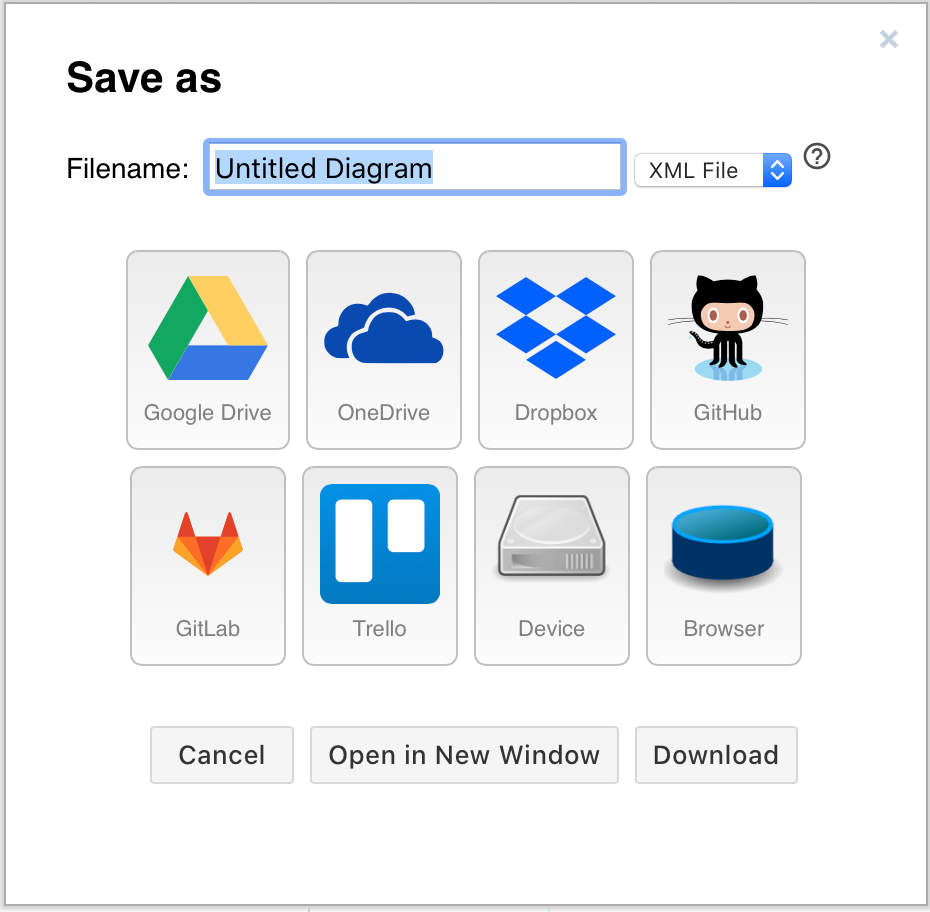Choose Dropbox for saving the file
Viewport: 930px width, 912px height.
pyautogui.click(x=555, y=350)
